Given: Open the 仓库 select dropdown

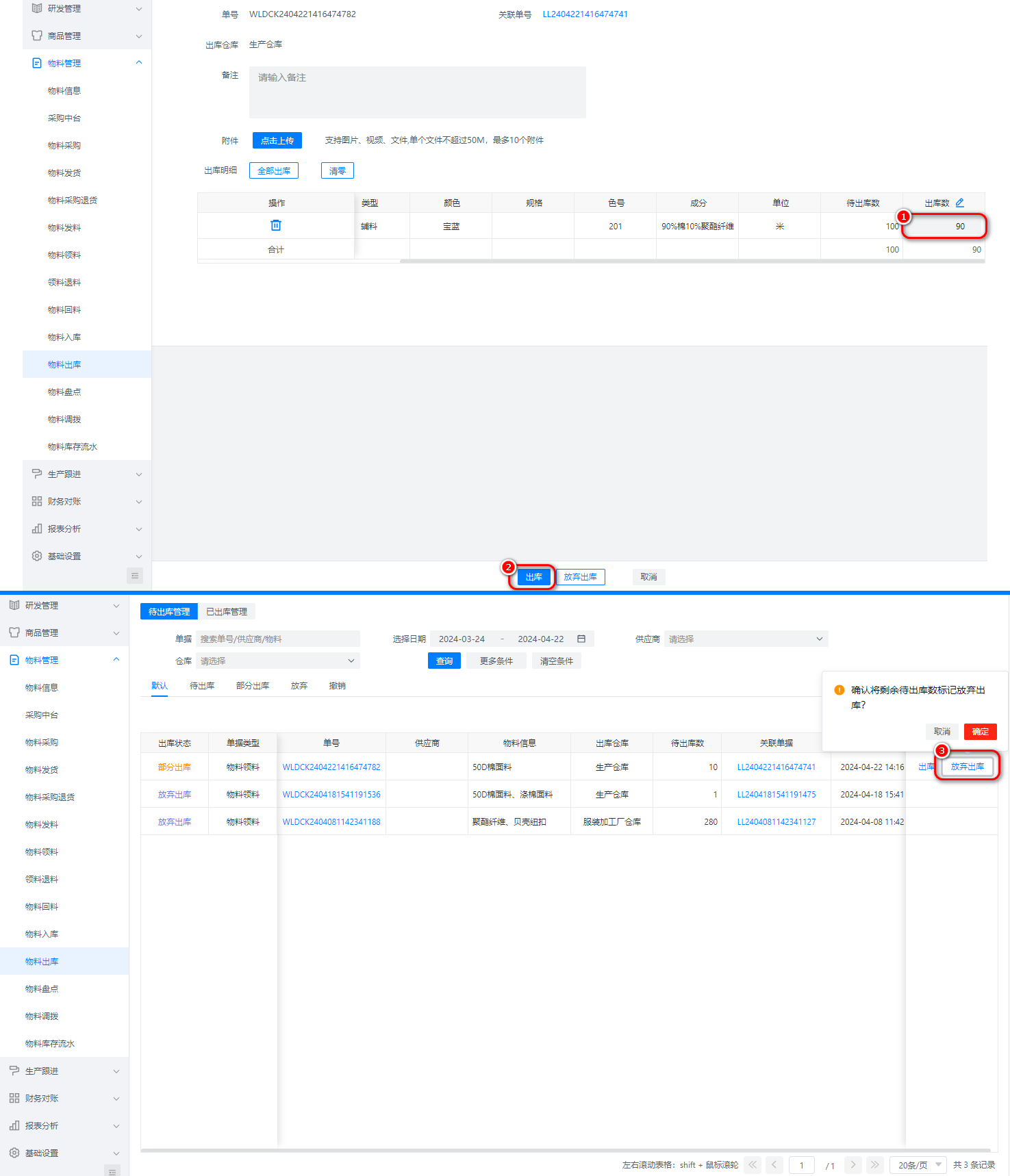Looking at the screenshot, I should (277, 661).
